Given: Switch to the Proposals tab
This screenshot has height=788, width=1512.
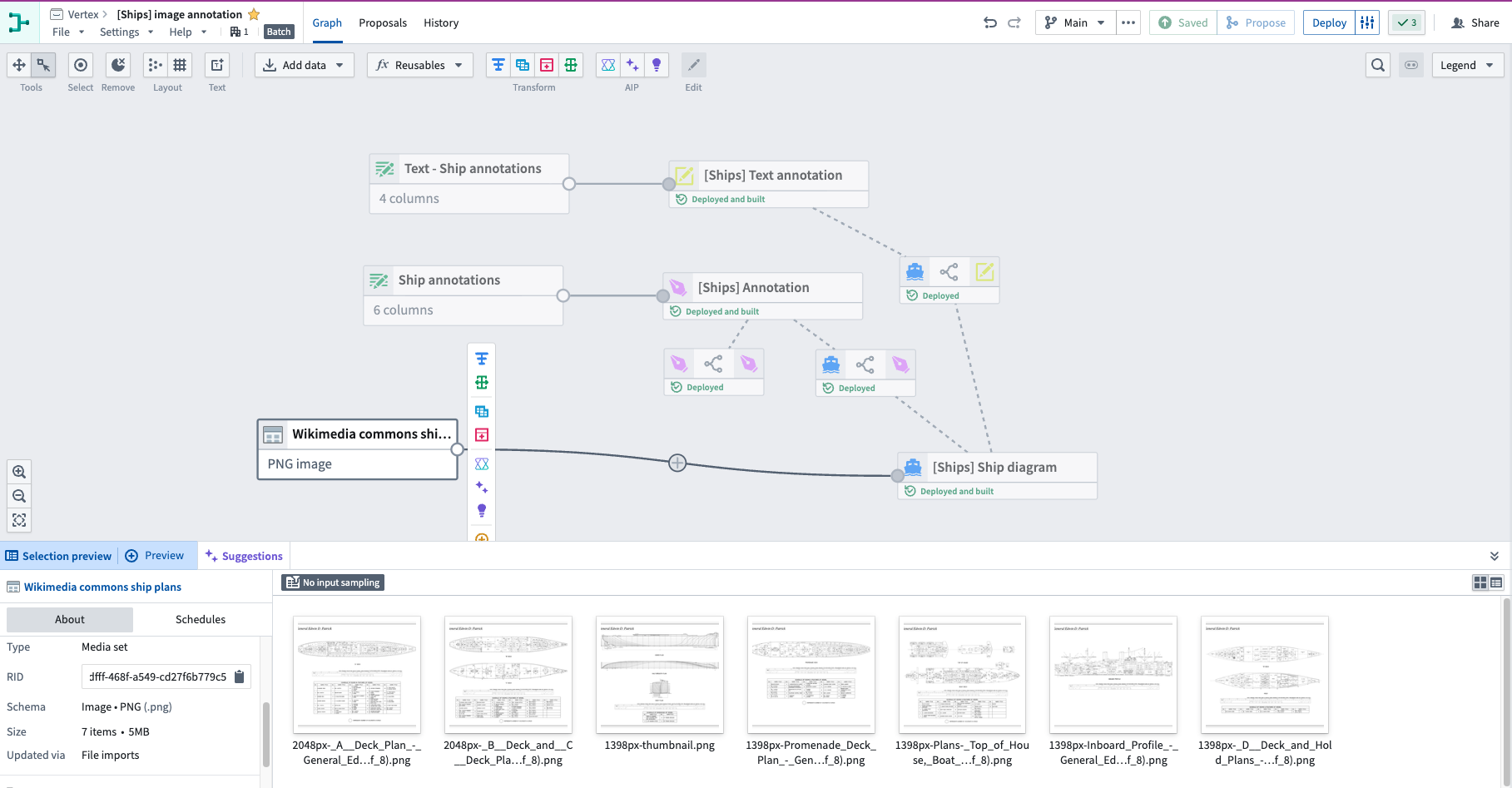Looking at the screenshot, I should coord(383,22).
